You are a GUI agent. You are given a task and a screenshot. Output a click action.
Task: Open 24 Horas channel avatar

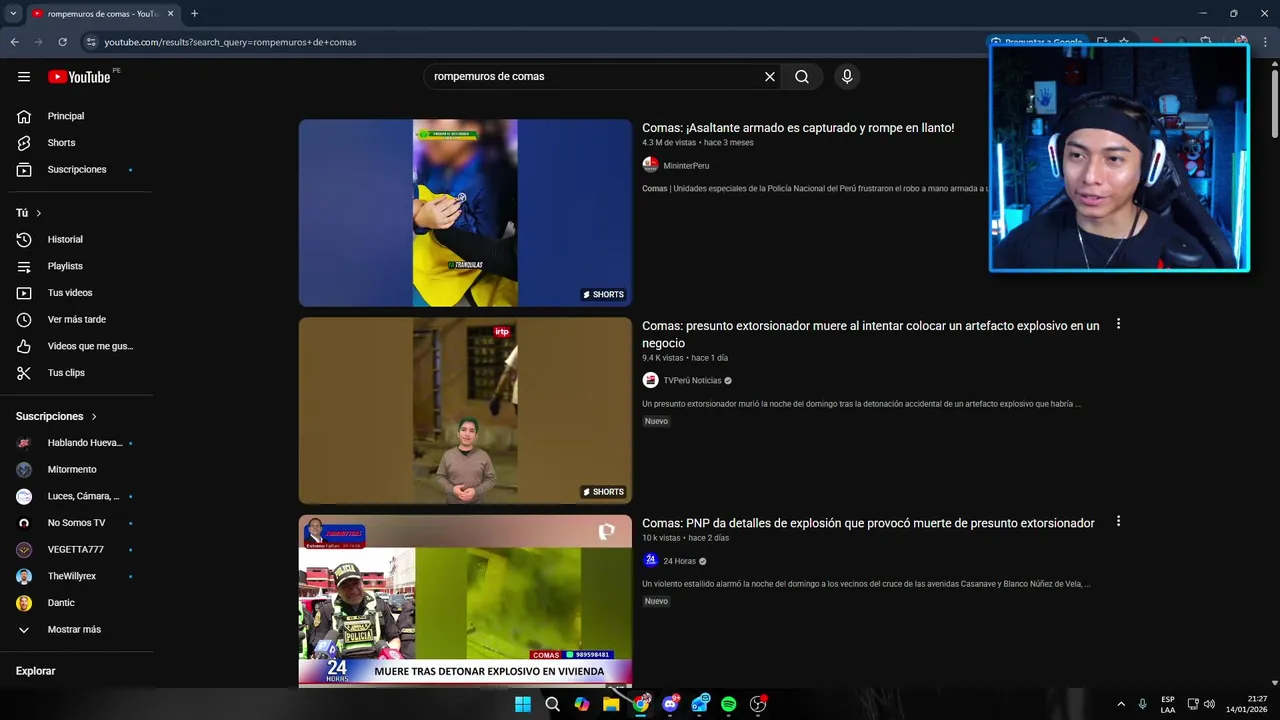650,560
